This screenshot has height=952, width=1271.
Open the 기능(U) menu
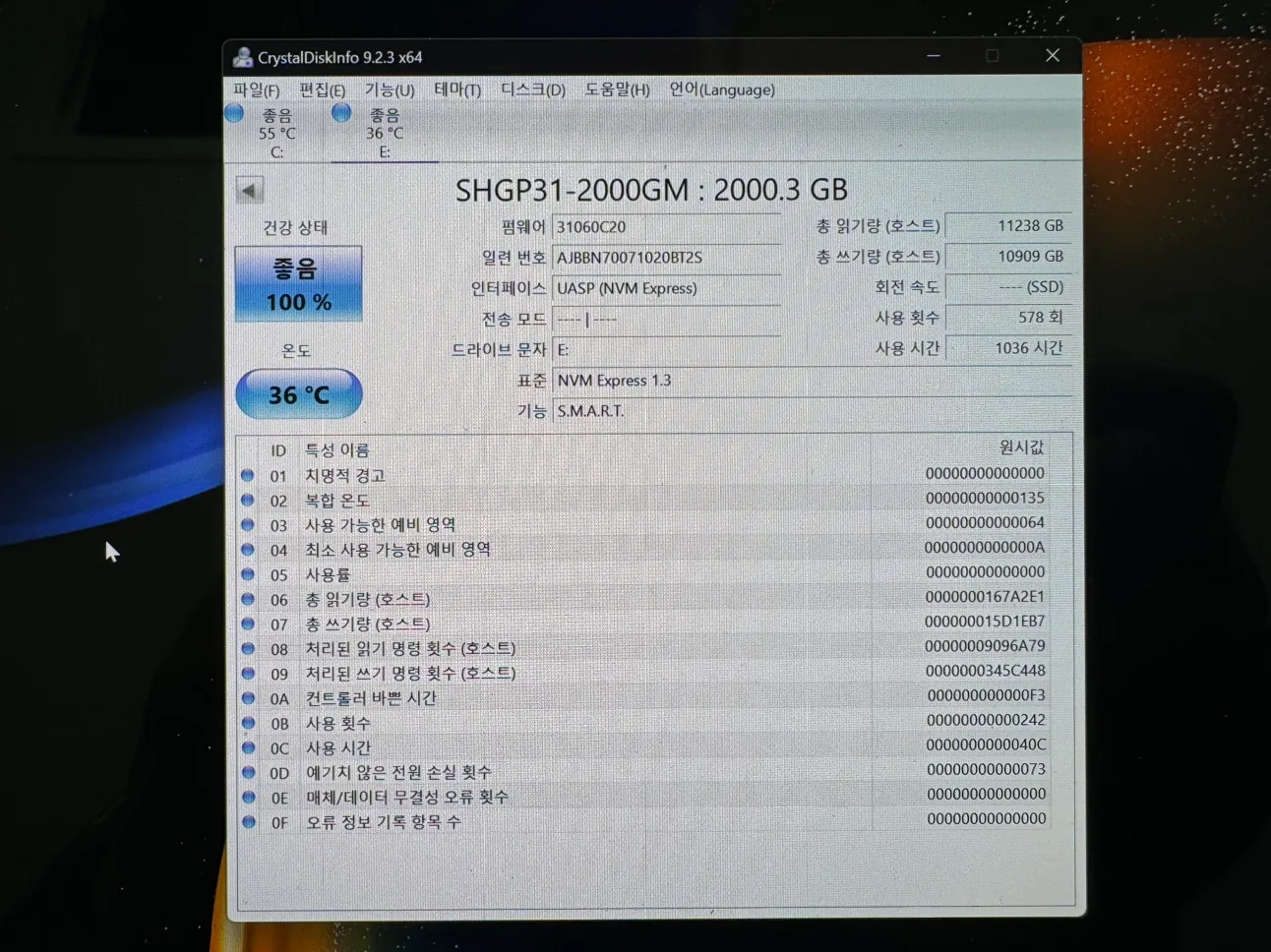[x=390, y=89]
